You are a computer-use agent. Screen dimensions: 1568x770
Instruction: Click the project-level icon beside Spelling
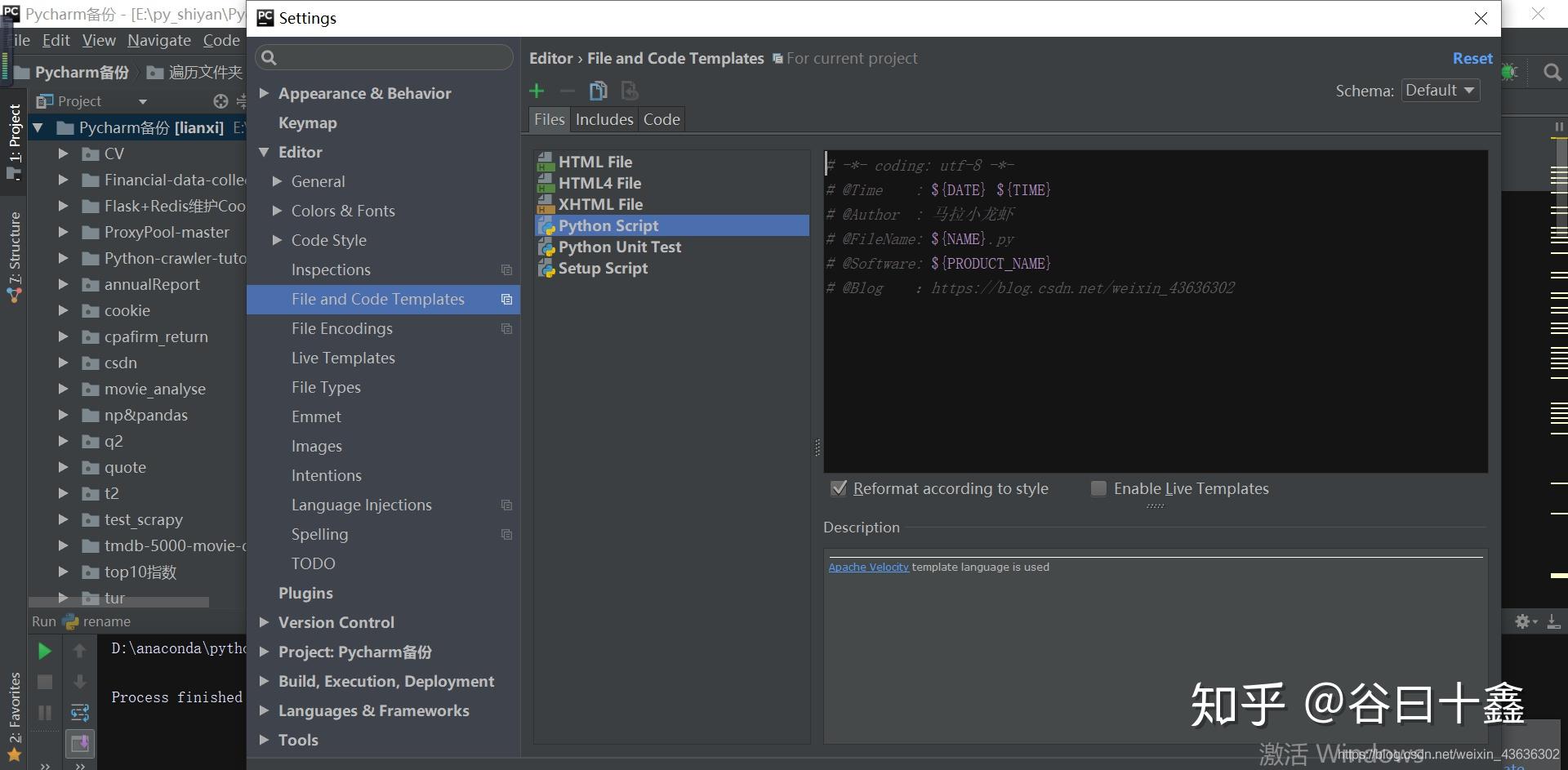(506, 535)
